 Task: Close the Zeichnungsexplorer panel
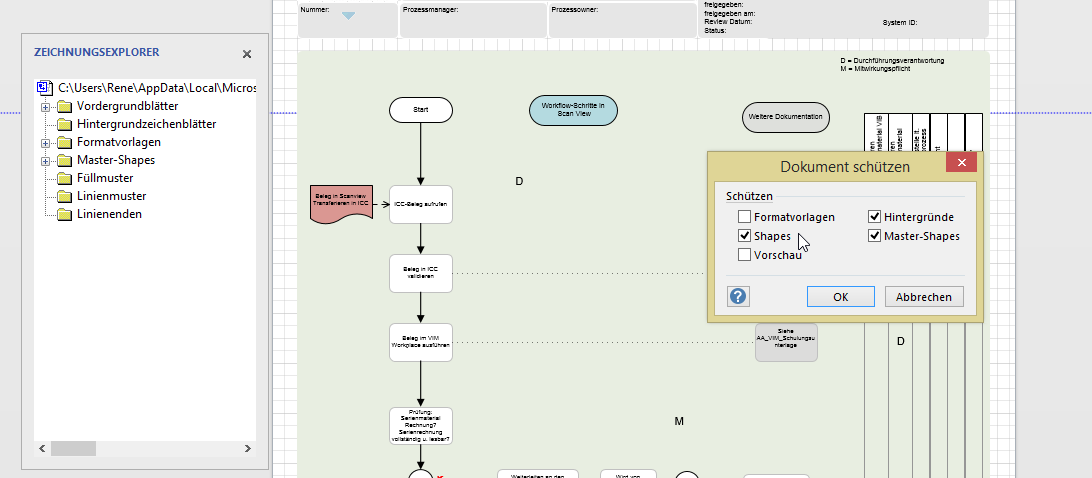pyautogui.click(x=247, y=54)
